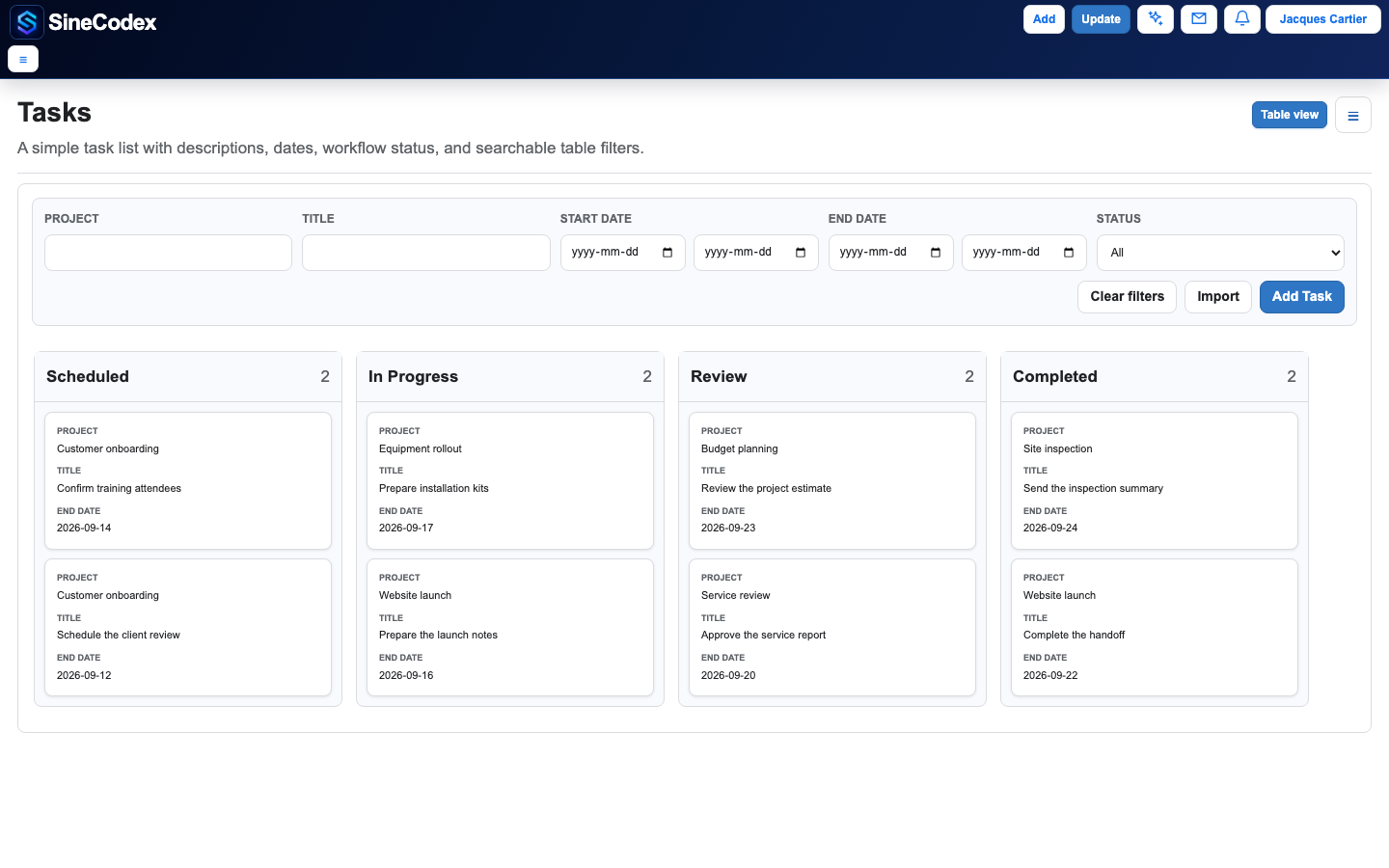Click the SineCodex brand name
Viewport: 1389px width, 868px height.
tap(102, 22)
